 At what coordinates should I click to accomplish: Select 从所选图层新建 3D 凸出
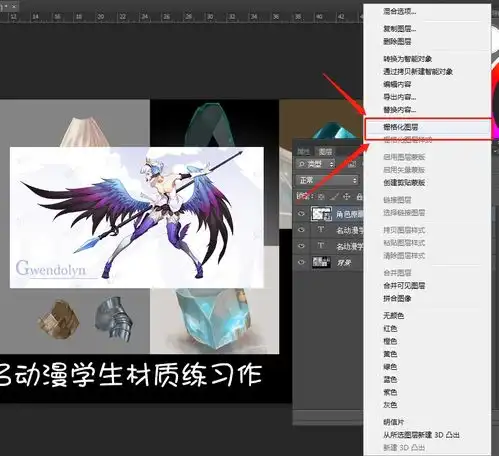pos(421,435)
